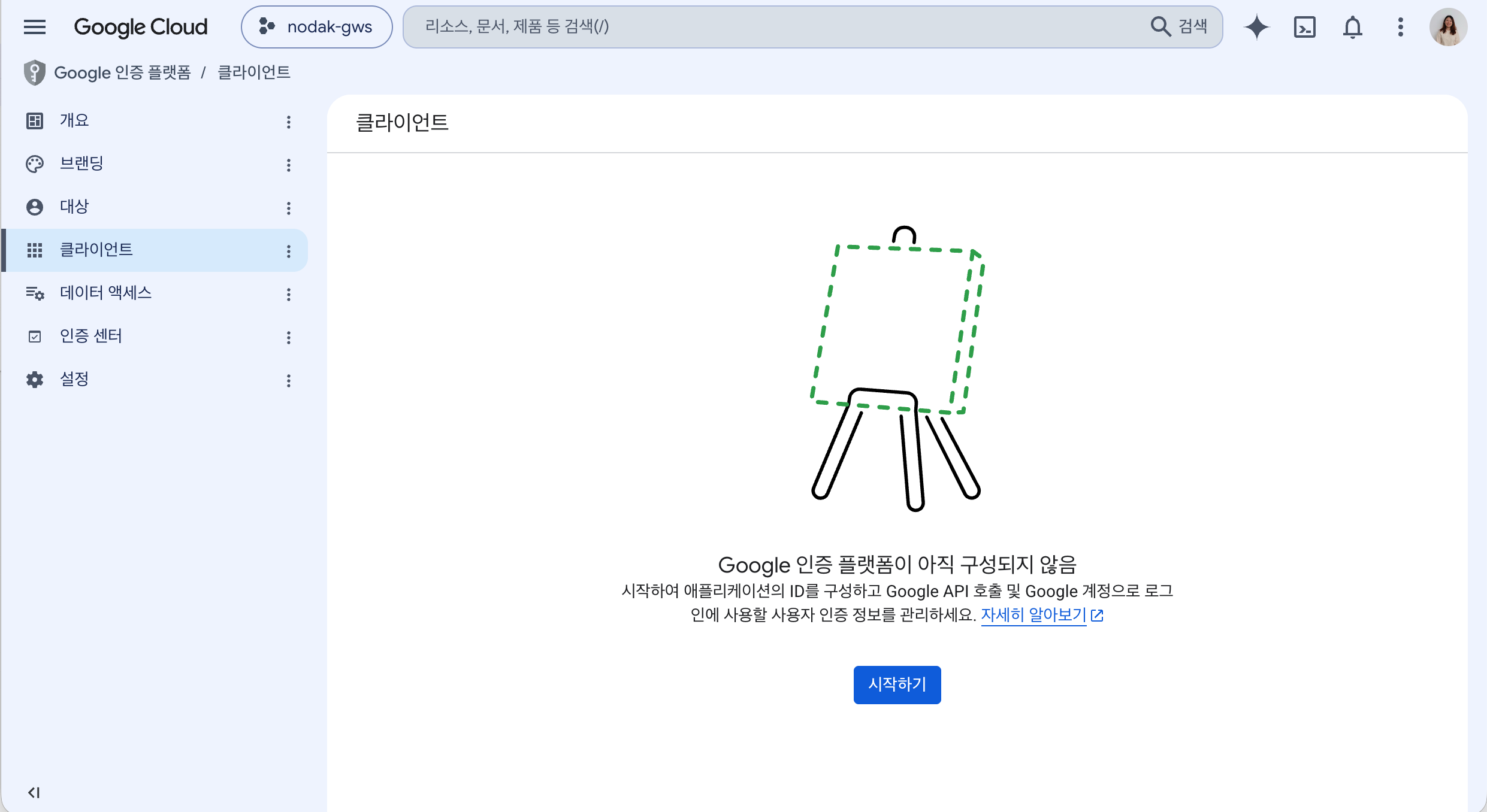This screenshot has height=812, width=1487.
Task: Open more options for 설정
Action: coord(289,381)
